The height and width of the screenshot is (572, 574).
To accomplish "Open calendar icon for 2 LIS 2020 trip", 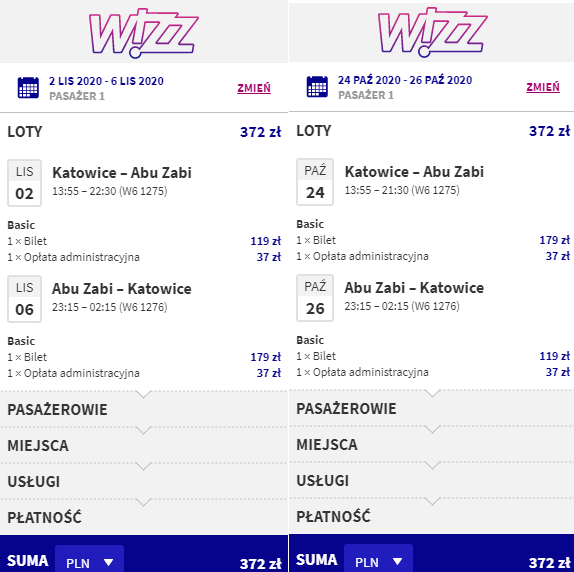I will [28, 88].
